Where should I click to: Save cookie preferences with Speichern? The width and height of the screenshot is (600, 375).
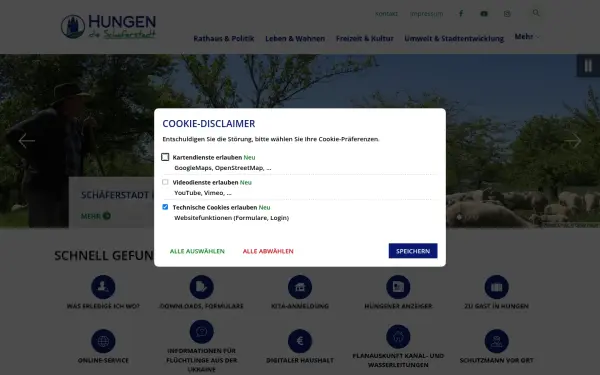(413, 251)
